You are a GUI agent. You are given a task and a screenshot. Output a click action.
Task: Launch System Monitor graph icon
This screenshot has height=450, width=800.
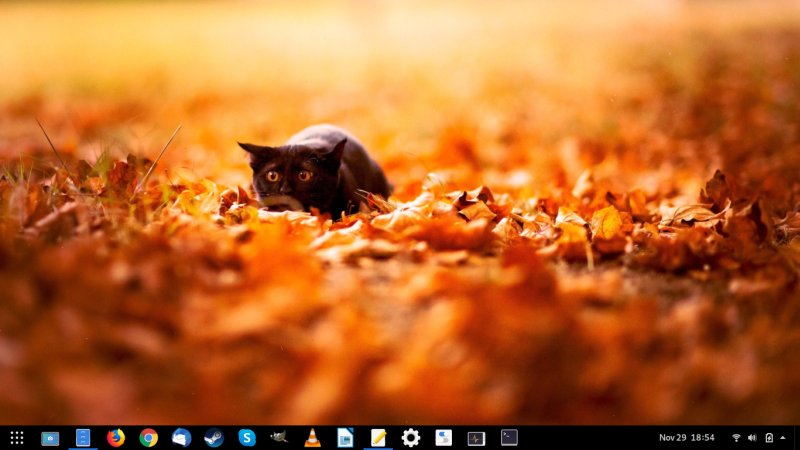pos(476,438)
